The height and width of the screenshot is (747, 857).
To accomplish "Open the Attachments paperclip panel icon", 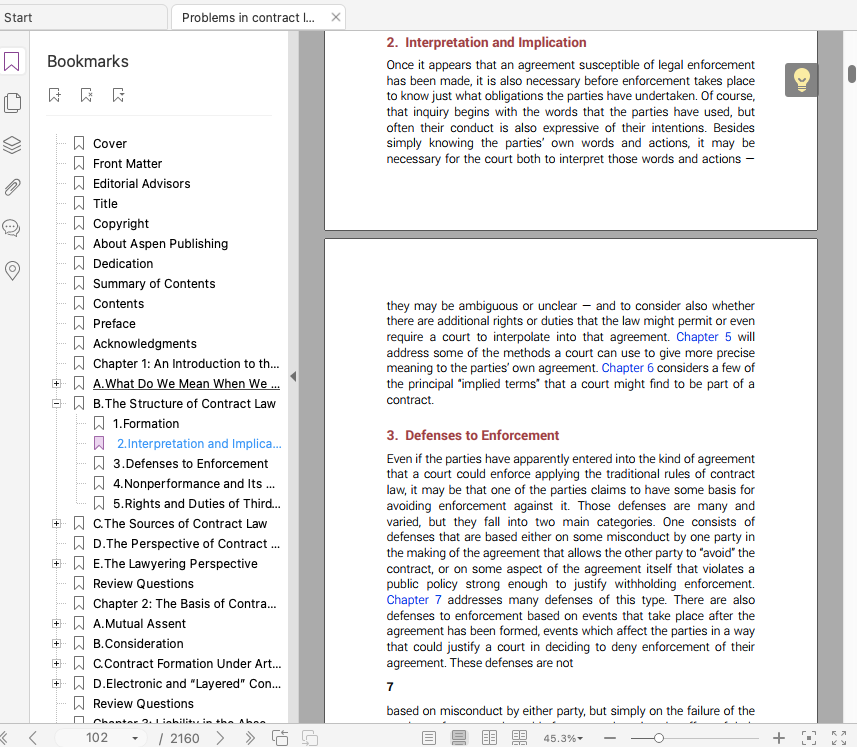I will (x=12, y=187).
